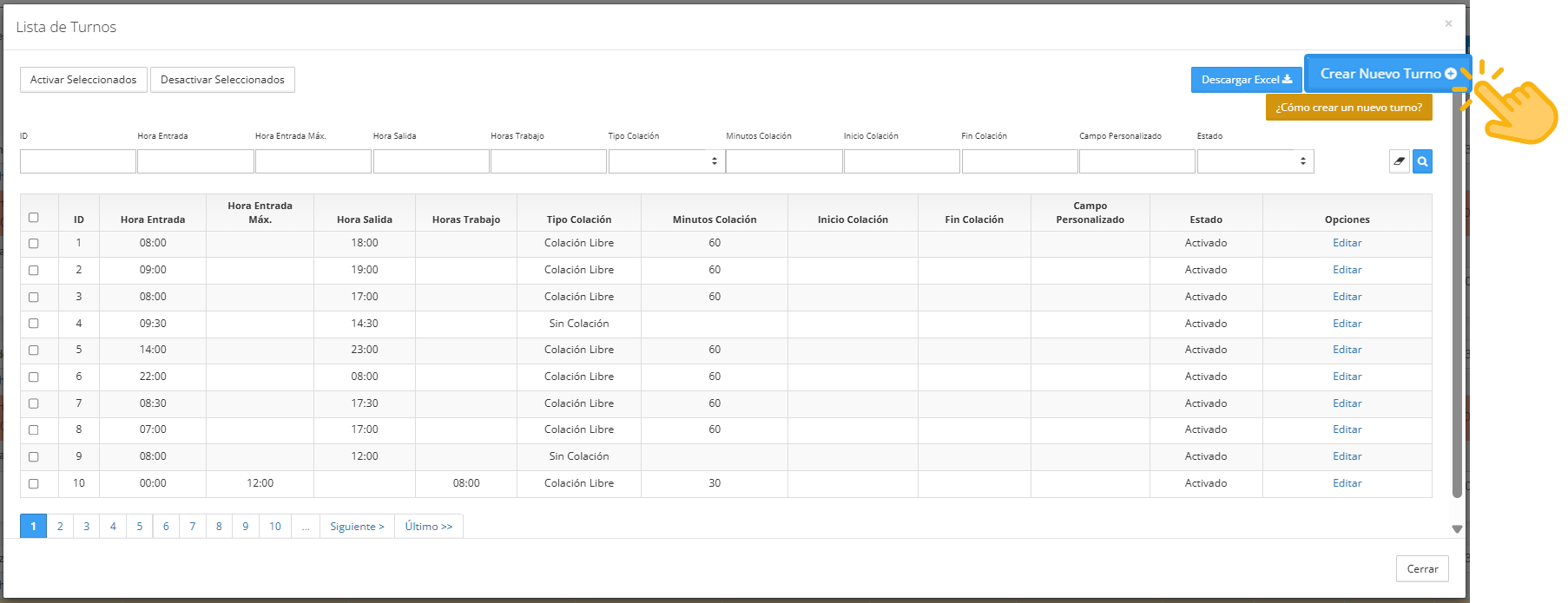The image size is (1568, 603).
Task: Close the Lista de Turnos dialog via X
Action: pos(1448,23)
